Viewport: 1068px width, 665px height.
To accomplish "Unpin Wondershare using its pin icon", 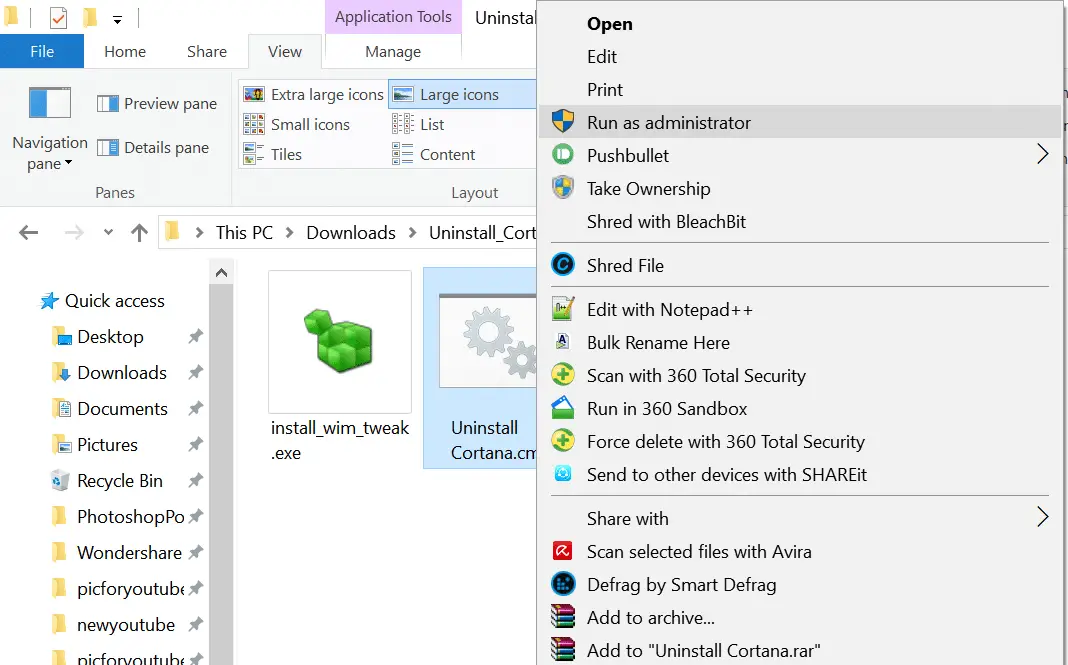I will tap(195, 552).
